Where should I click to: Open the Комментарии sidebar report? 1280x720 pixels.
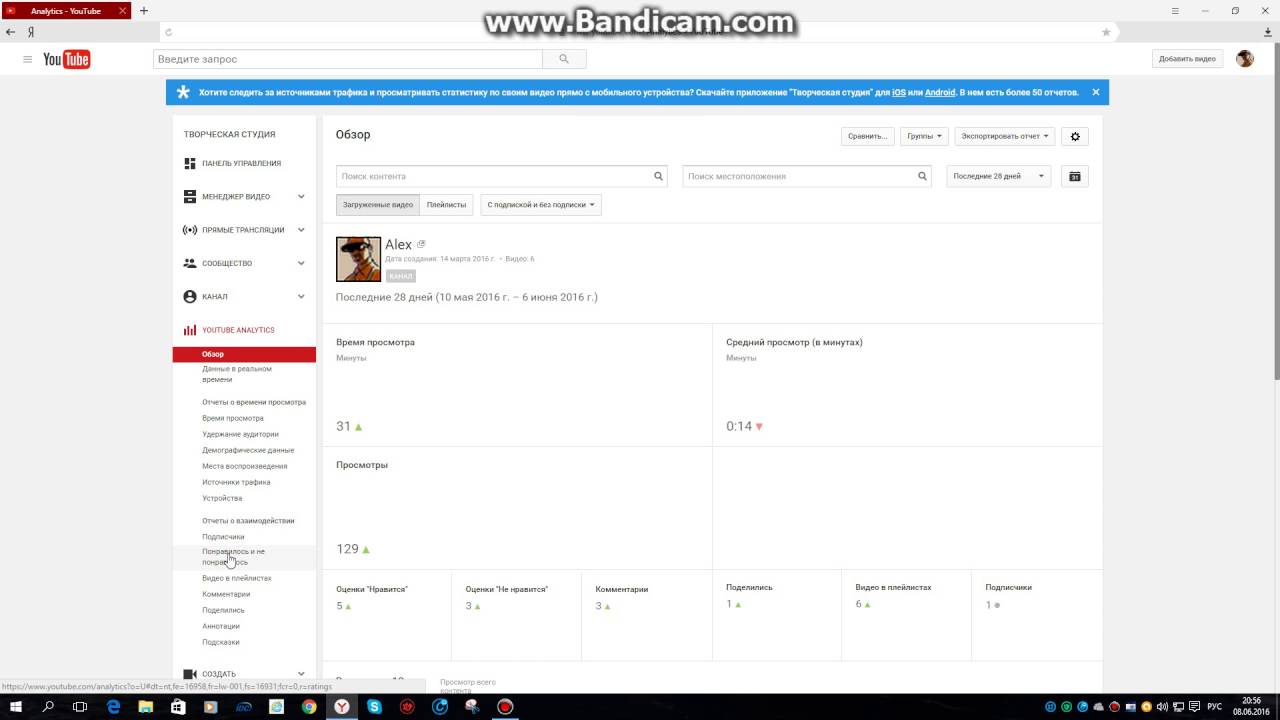pos(226,594)
